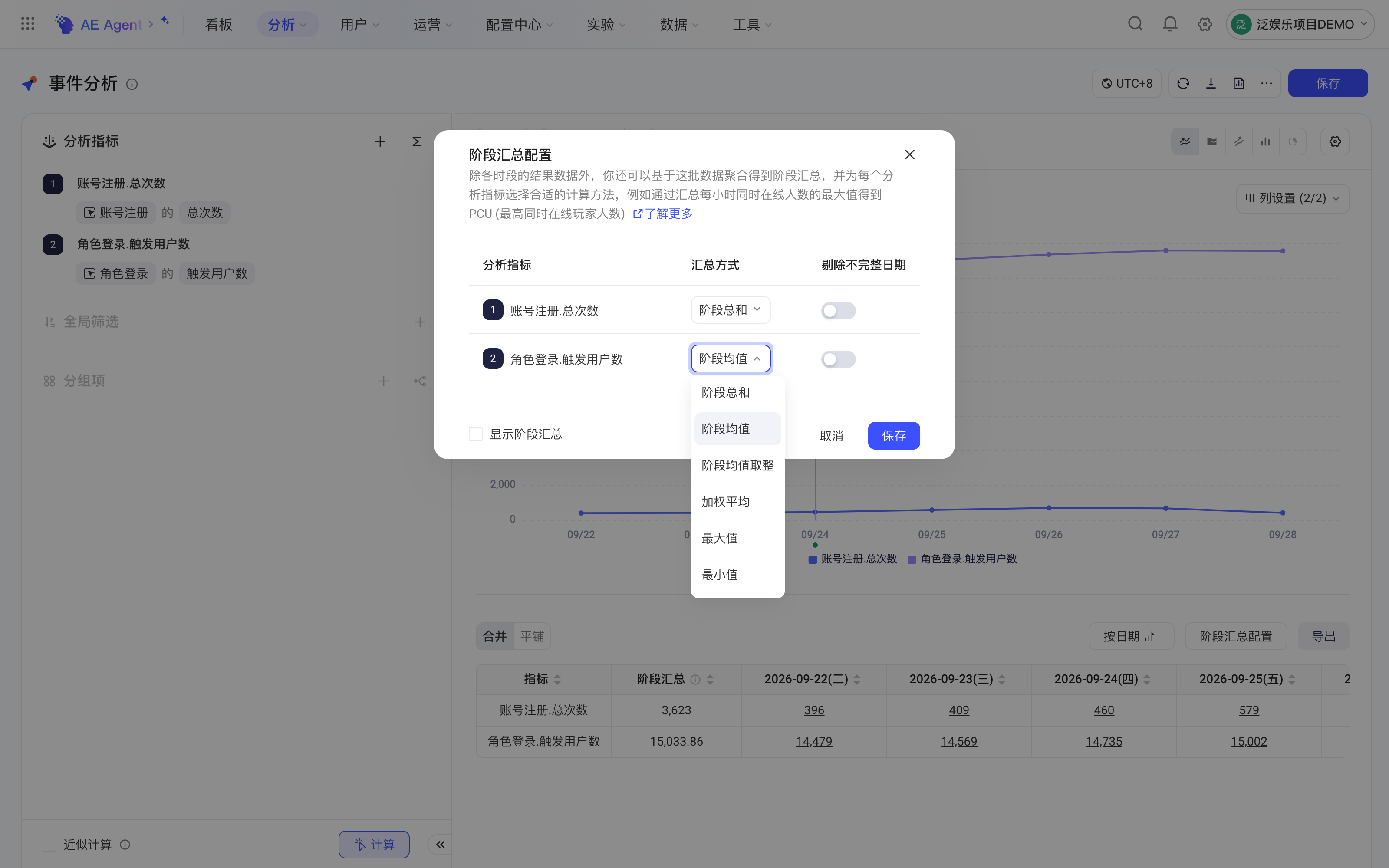Click the 14,479 value cell

point(813,741)
